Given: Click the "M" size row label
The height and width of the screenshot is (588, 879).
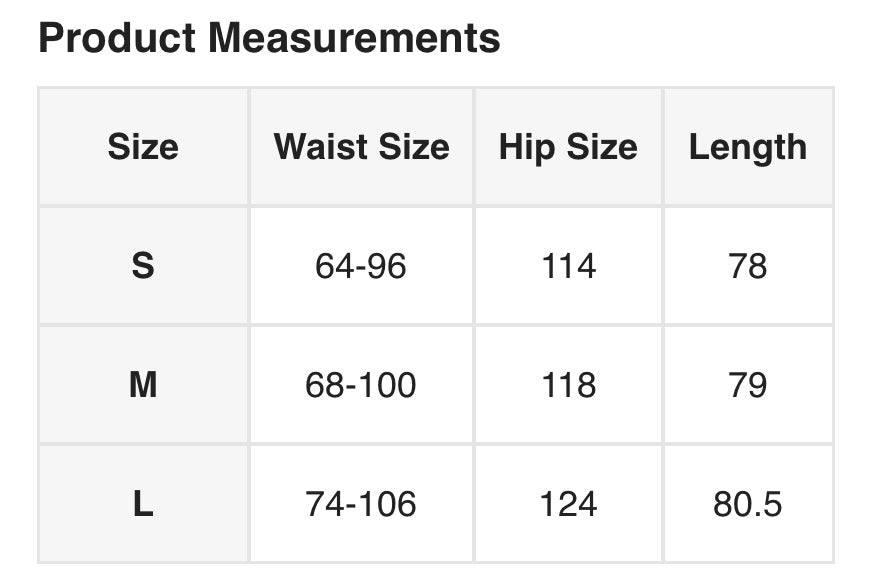Looking at the screenshot, I should 143,385.
